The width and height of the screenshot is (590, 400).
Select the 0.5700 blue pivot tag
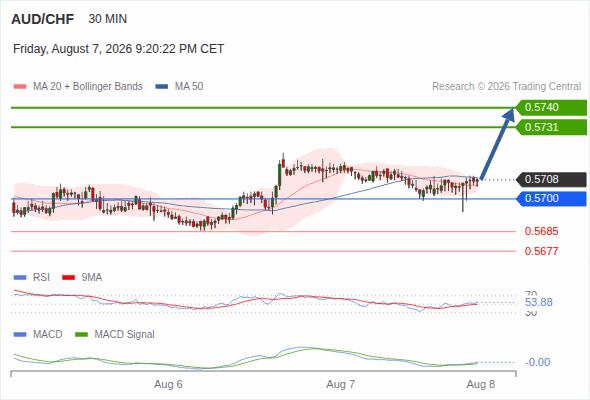(x=551, y=199)
